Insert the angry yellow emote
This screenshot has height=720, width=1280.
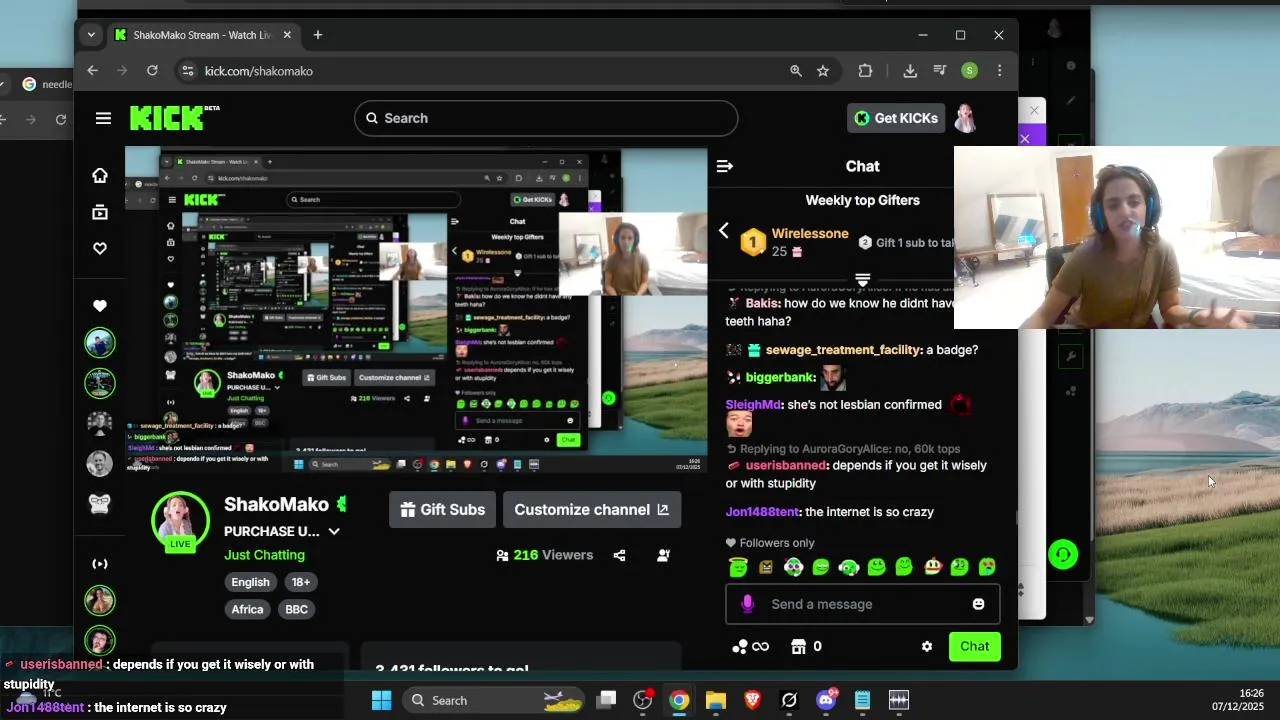click(x=766, y=567)
